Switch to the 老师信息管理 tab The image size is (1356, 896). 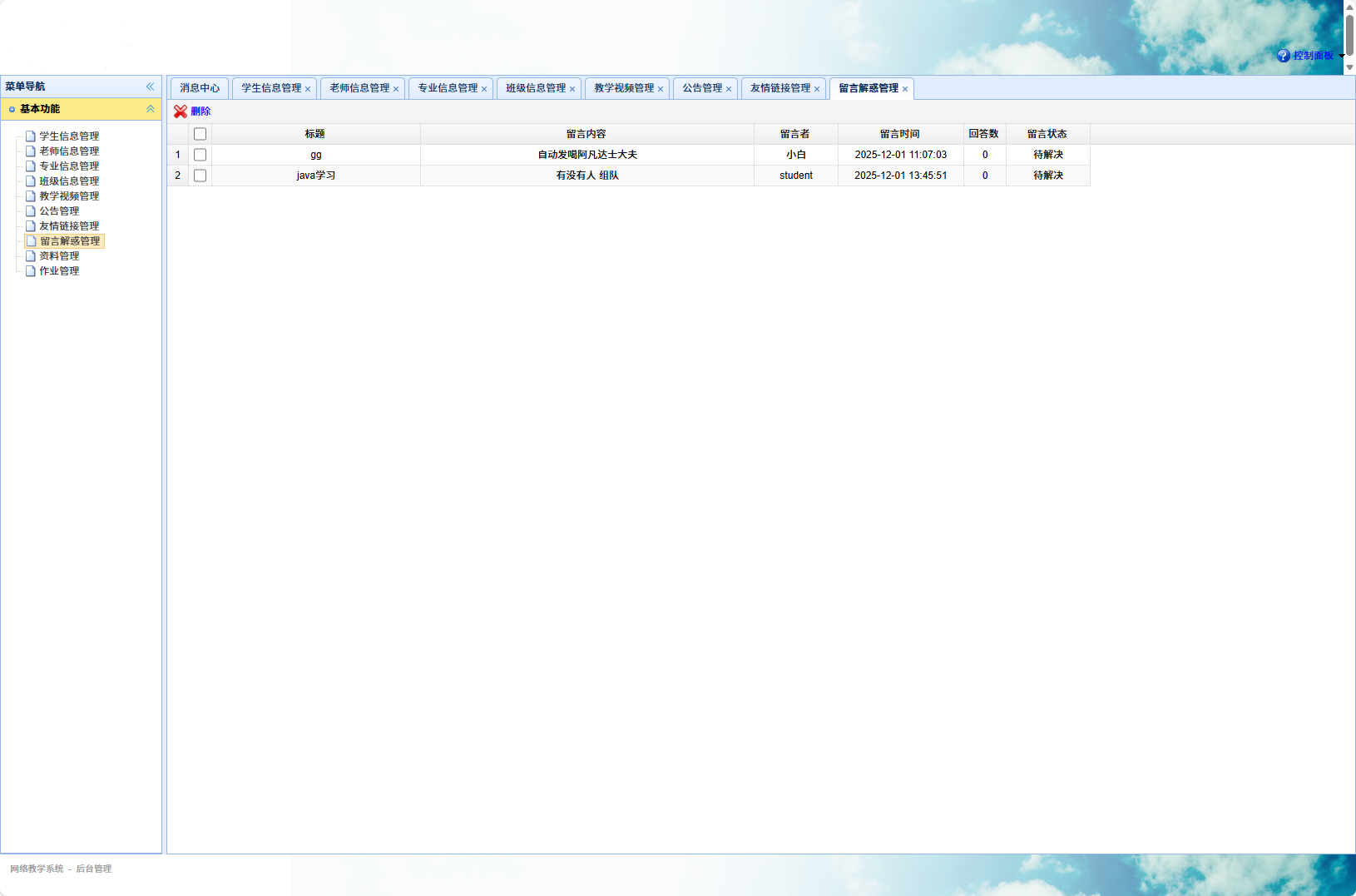(x=359, y=88)
